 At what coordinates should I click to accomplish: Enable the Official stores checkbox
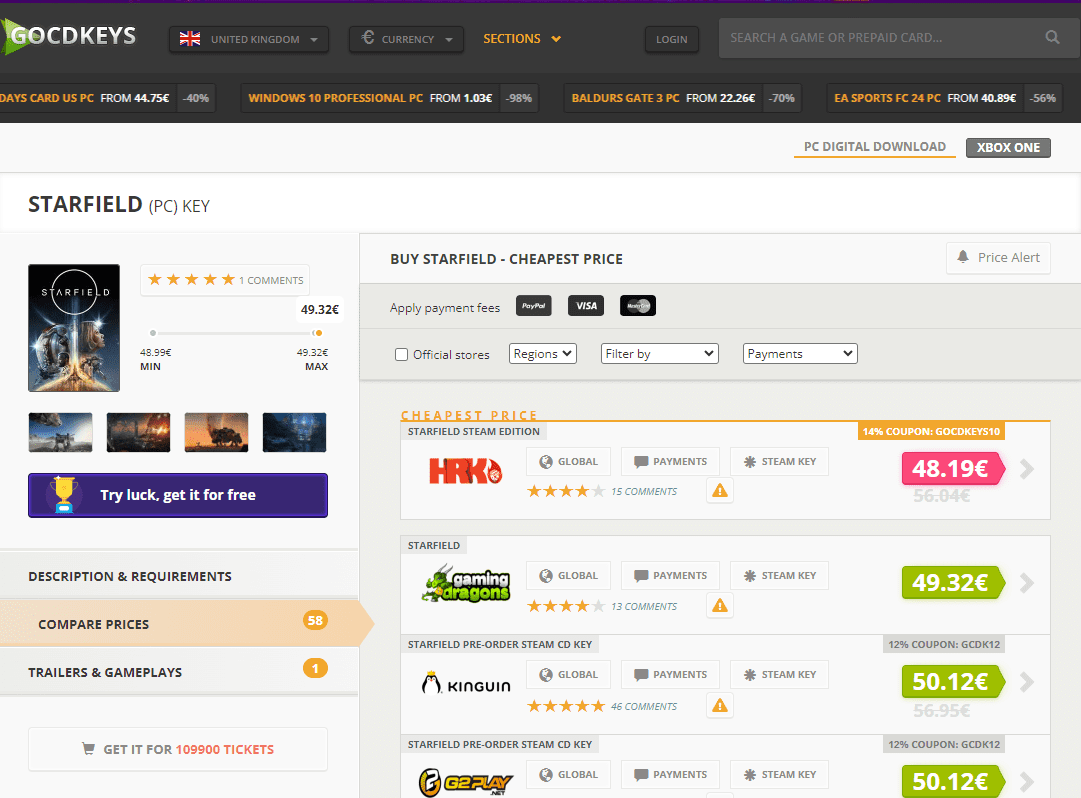pyautogui.click(x=402, y=354)
